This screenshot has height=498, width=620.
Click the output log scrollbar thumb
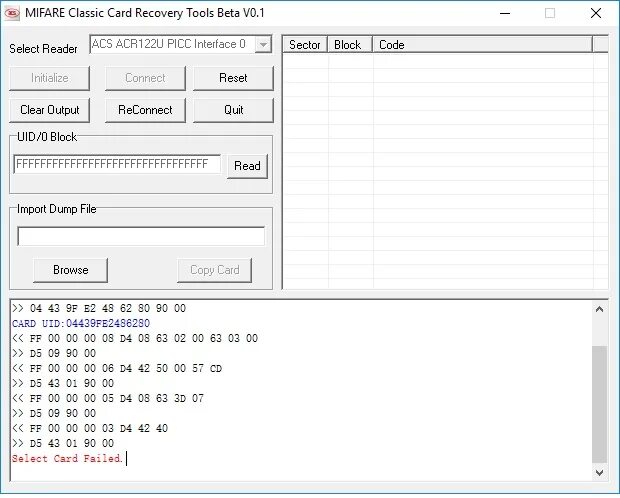pyautogui.click(x=599, y=404)
